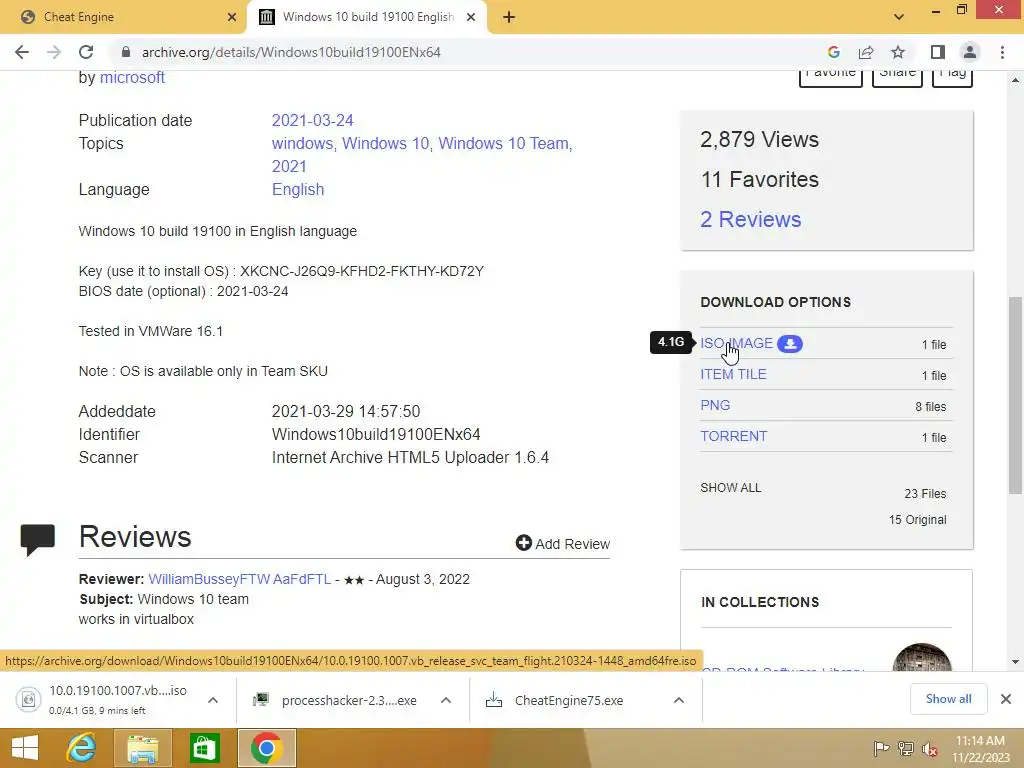This screenshot has width=1024, height=768.
Task: Open the collection thumbnail image
Action: [922, 657]
